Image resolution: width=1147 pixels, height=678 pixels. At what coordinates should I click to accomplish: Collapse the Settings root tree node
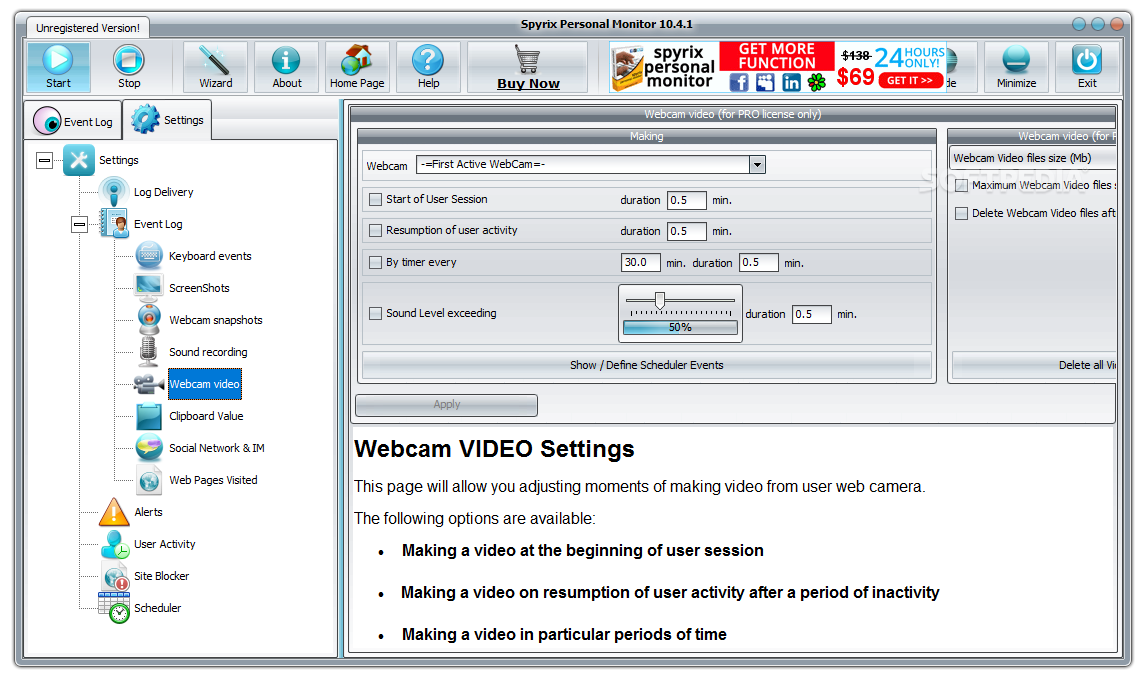45,159
